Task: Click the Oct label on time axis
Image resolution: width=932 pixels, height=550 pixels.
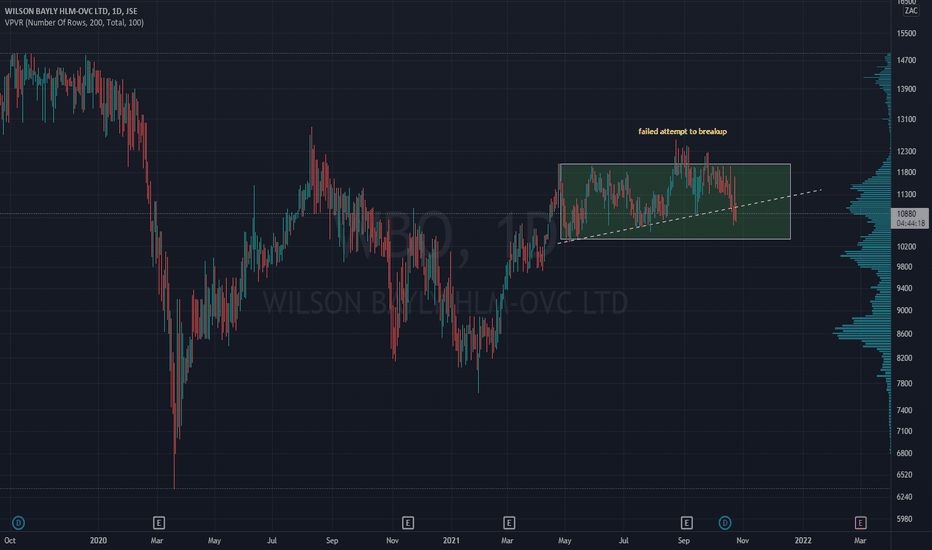Action: pyautogui.click(x=10, y=540)
